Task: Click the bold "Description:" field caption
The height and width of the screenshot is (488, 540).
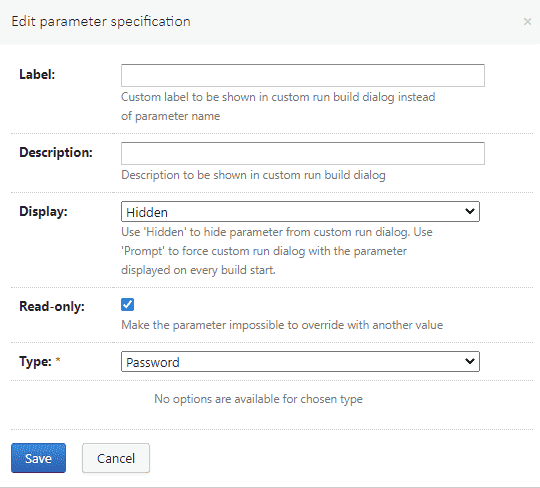Action: pos(56,153)
